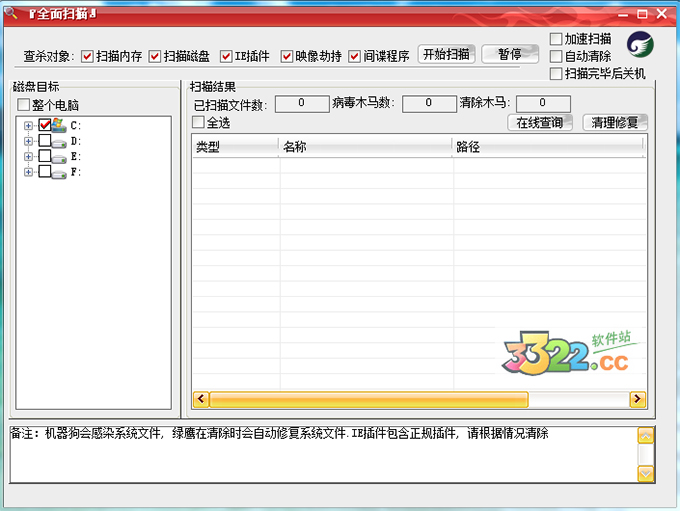
Task: Toggle the 间谍程序 checkbox
Action: 354,56
